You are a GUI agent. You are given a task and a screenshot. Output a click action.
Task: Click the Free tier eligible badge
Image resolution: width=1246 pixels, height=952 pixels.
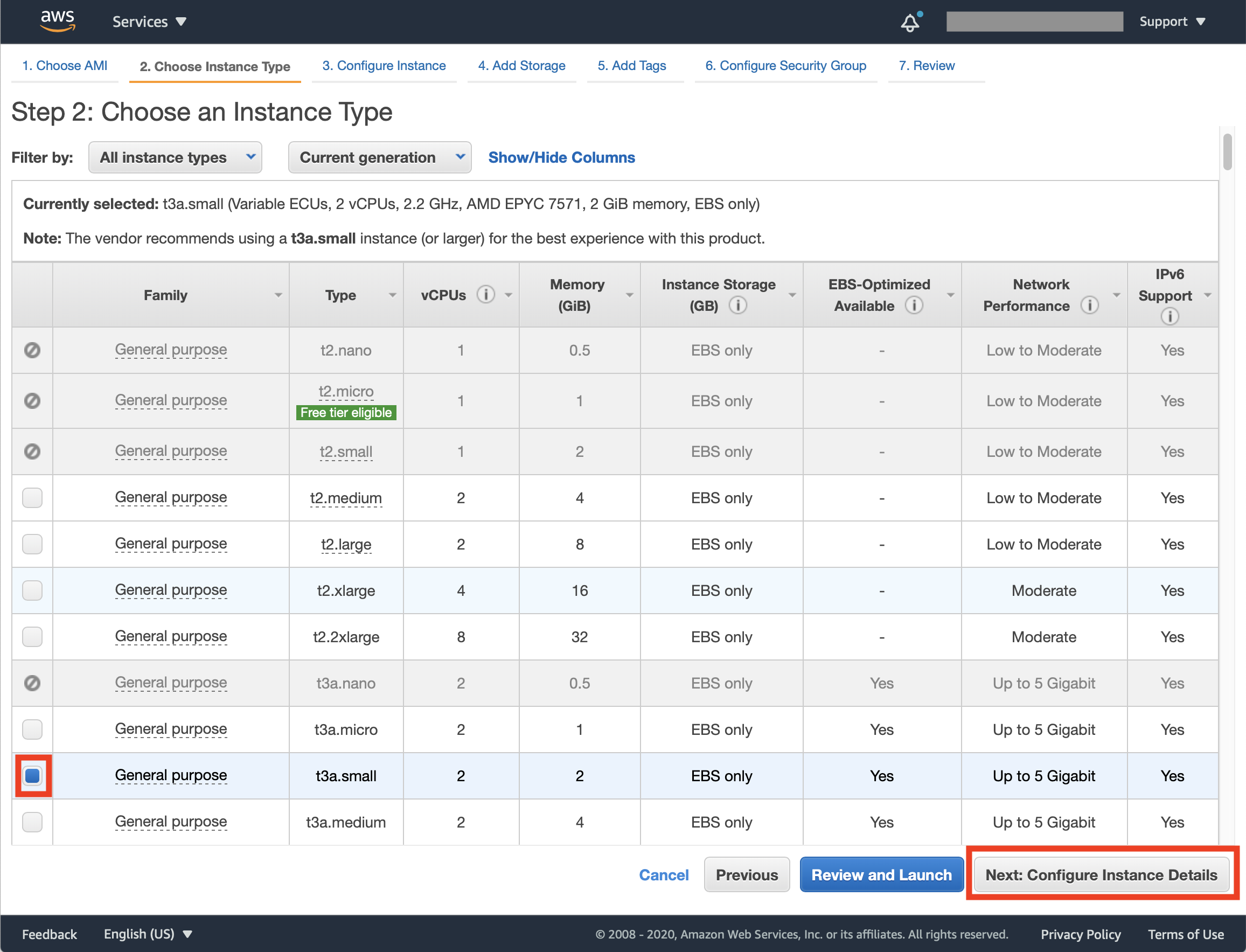346,413
